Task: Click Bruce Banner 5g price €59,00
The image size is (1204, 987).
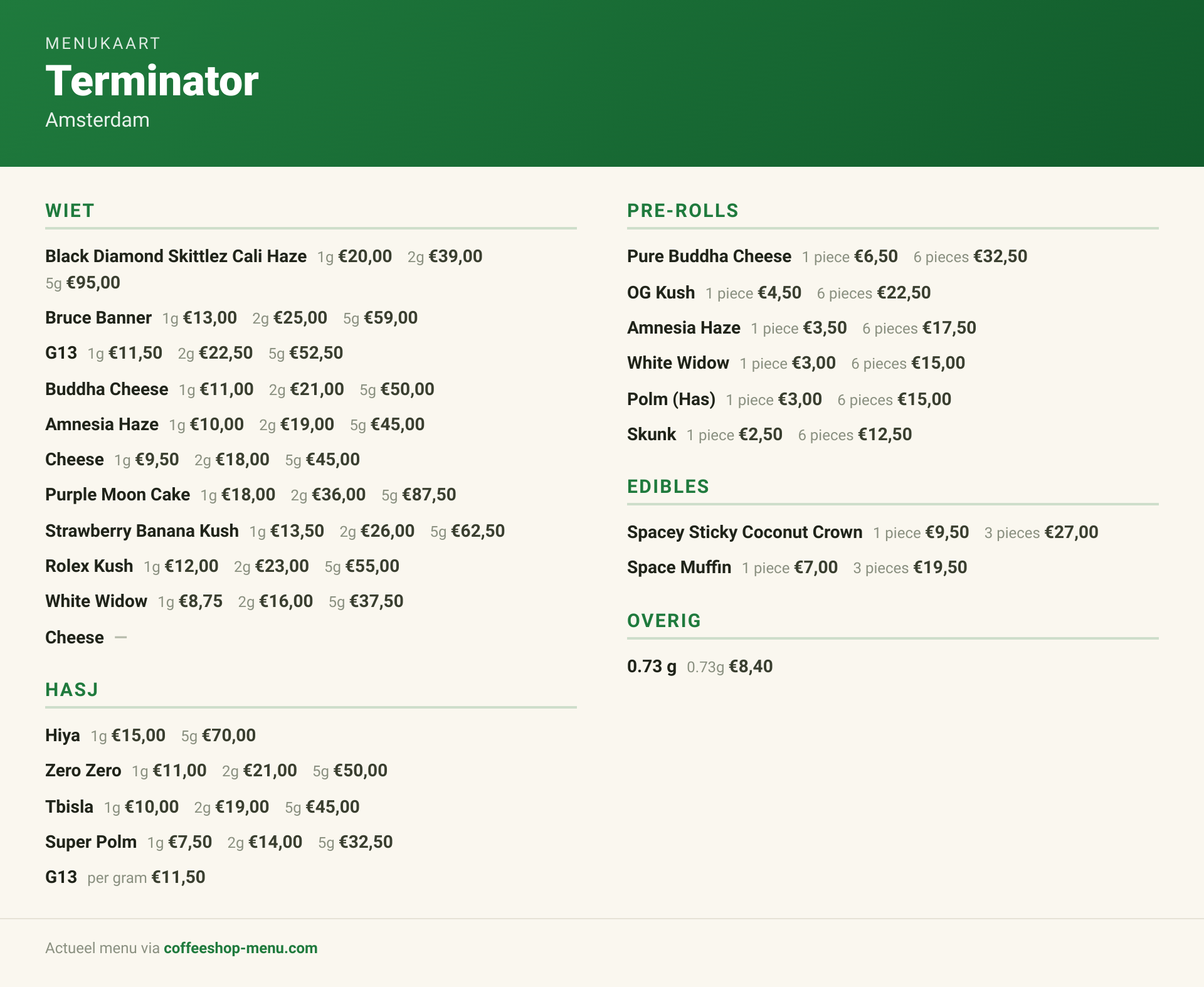Action: [x=391, y=318]
